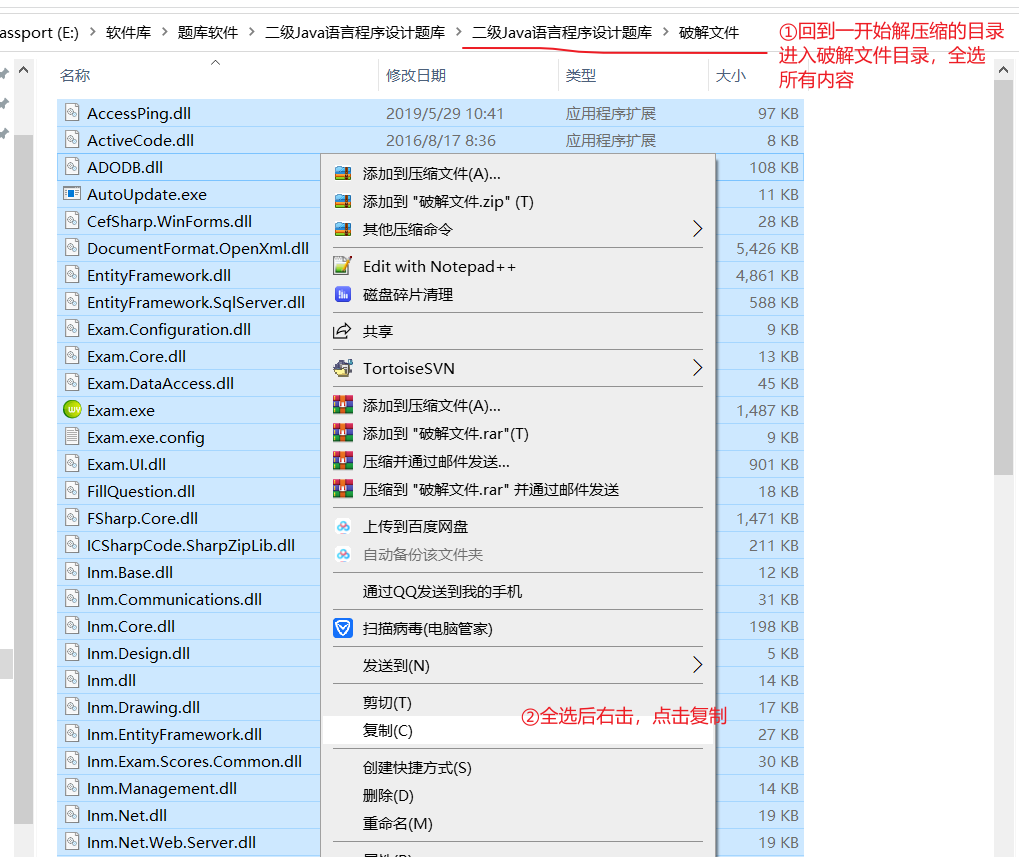Click WinRAR icon beside 添加到 "破解文件.rar"(T)

point(342,433)
